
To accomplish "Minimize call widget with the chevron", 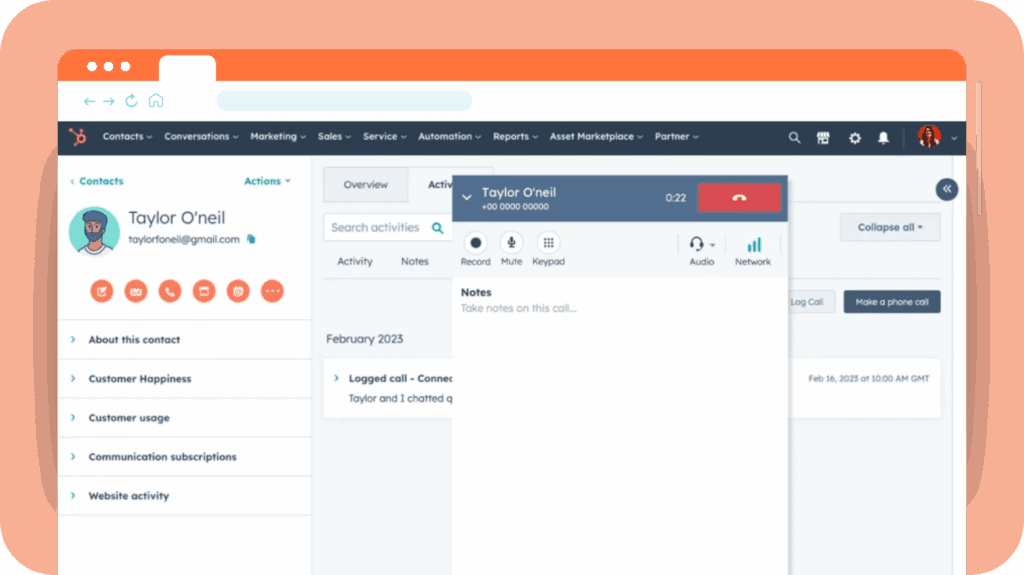I will pos(466,198).
